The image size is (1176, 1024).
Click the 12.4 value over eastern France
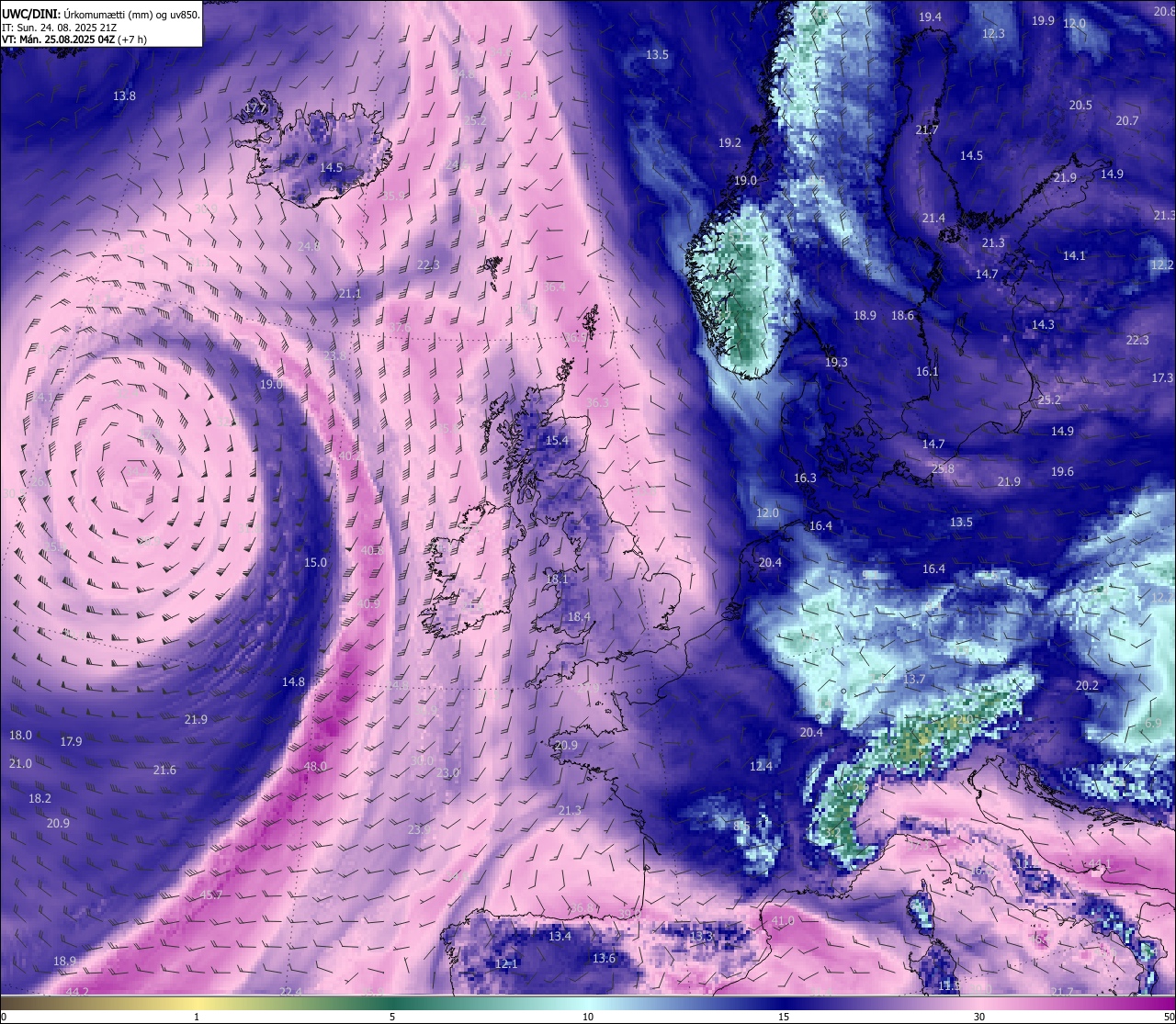761,766
